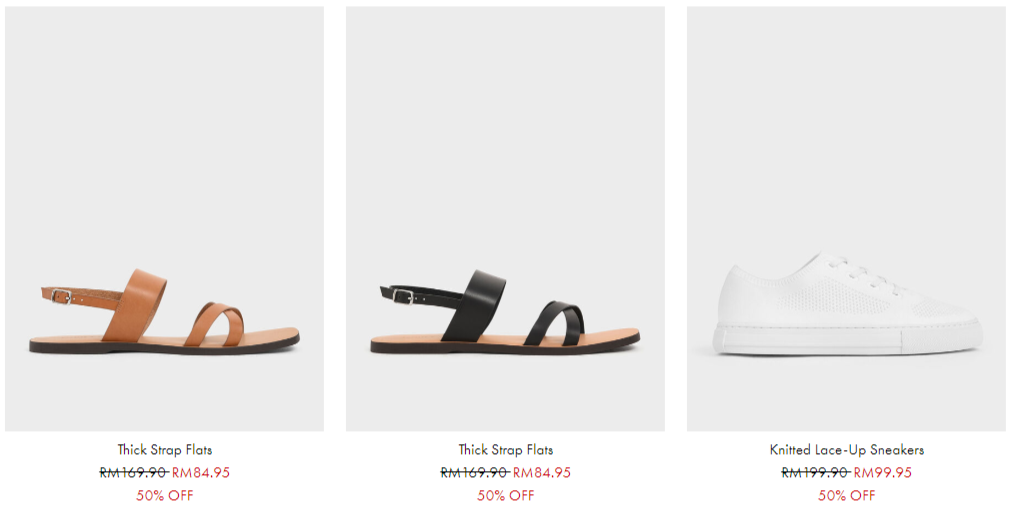This screenshot has width=1015, height=515.
Task: Click the silver buckle on the black sandal
Action: coord(403,296)
